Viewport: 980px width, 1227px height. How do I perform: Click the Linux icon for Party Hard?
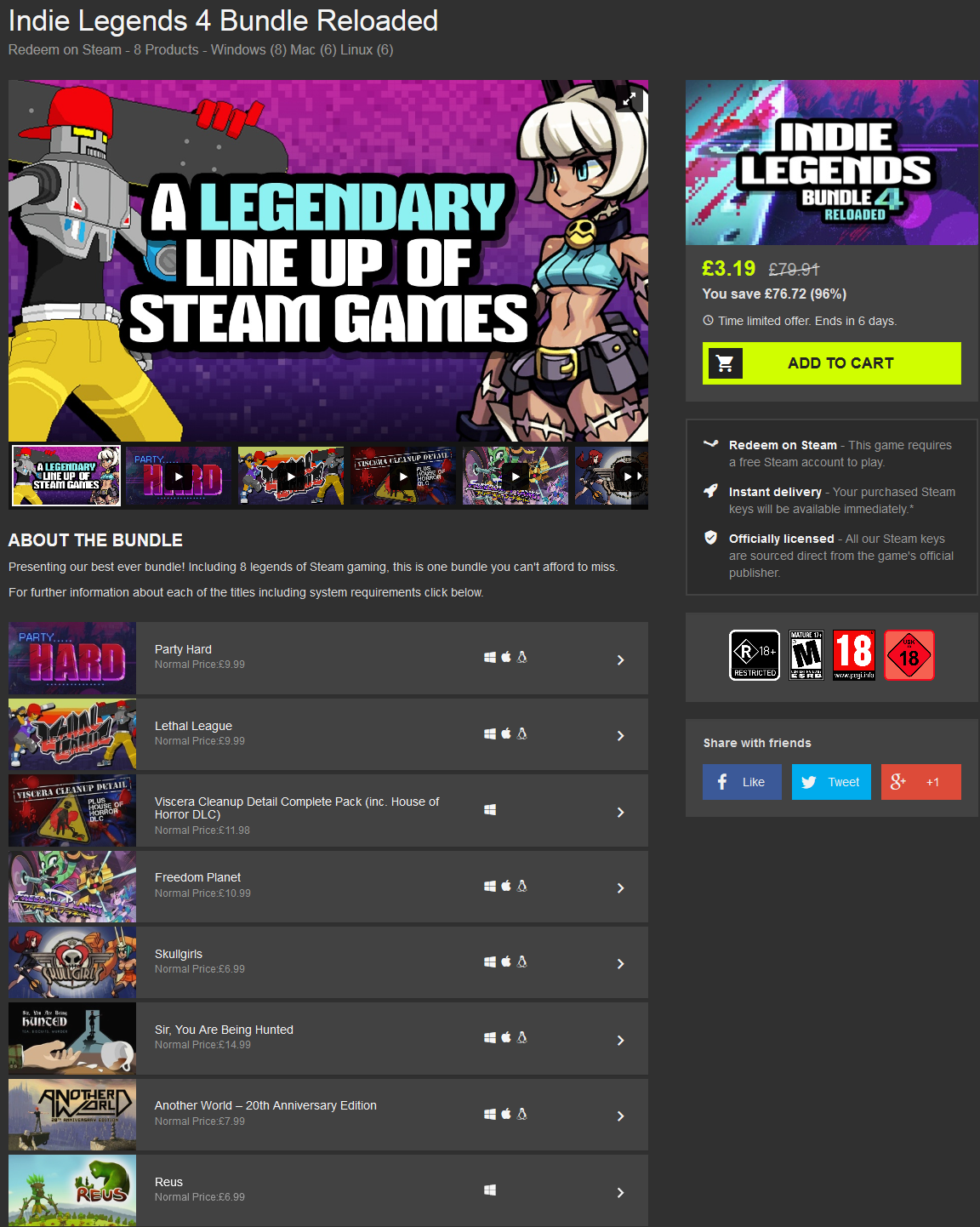pos(522,657)
